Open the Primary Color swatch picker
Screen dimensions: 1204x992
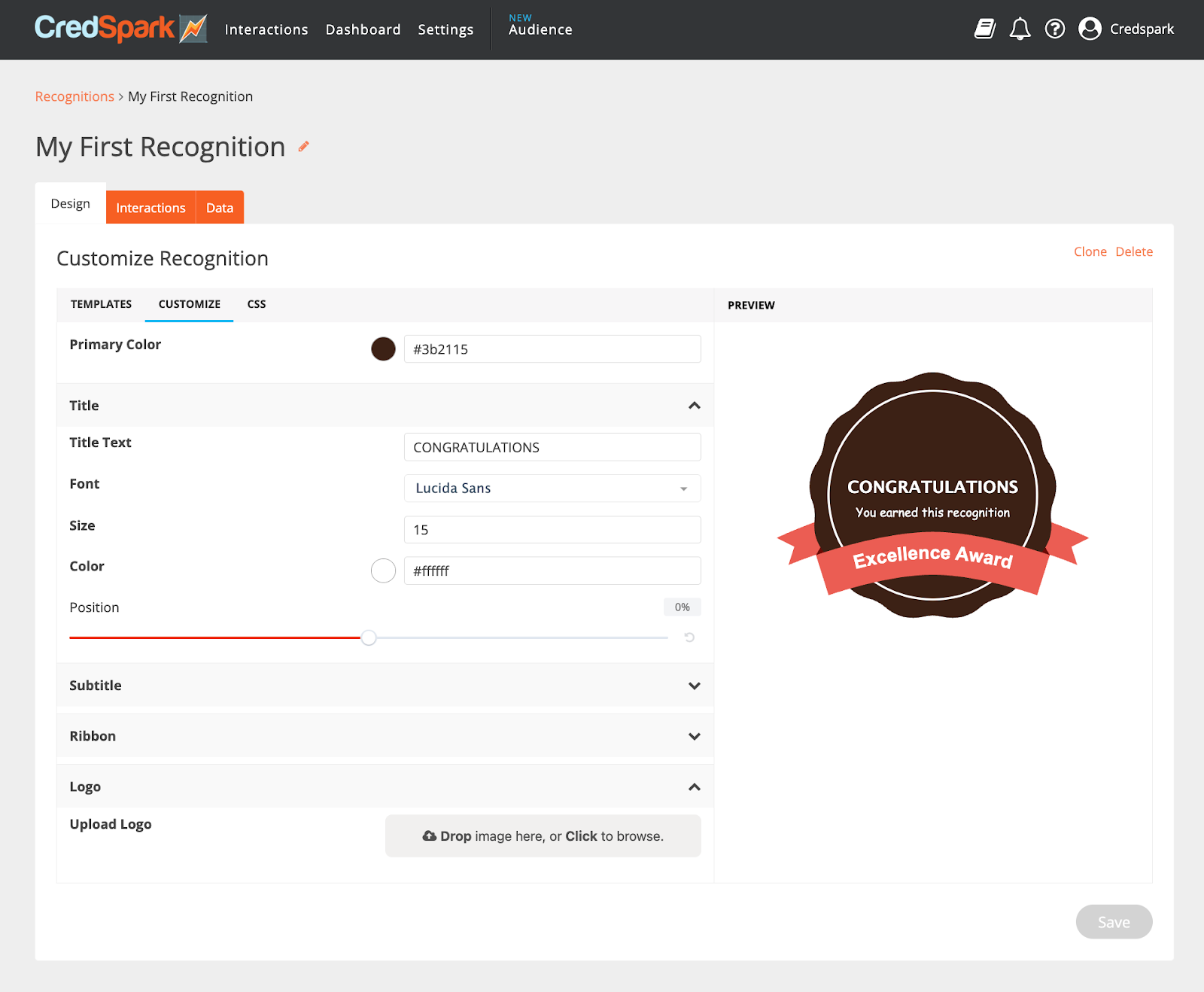383,349
